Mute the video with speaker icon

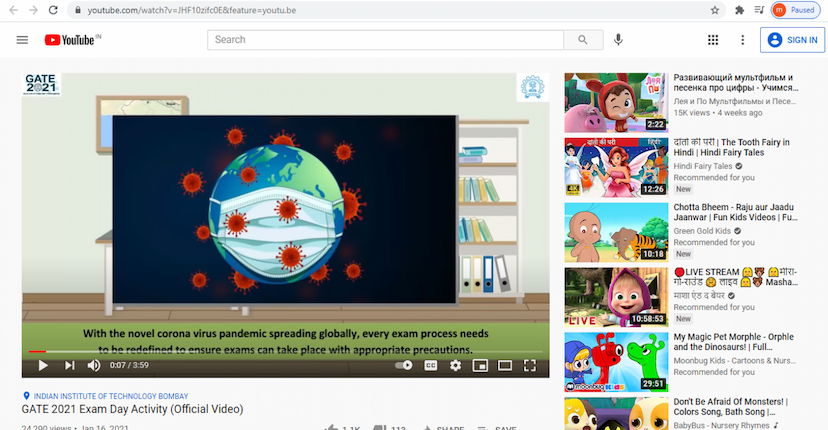tap(94, 366)
